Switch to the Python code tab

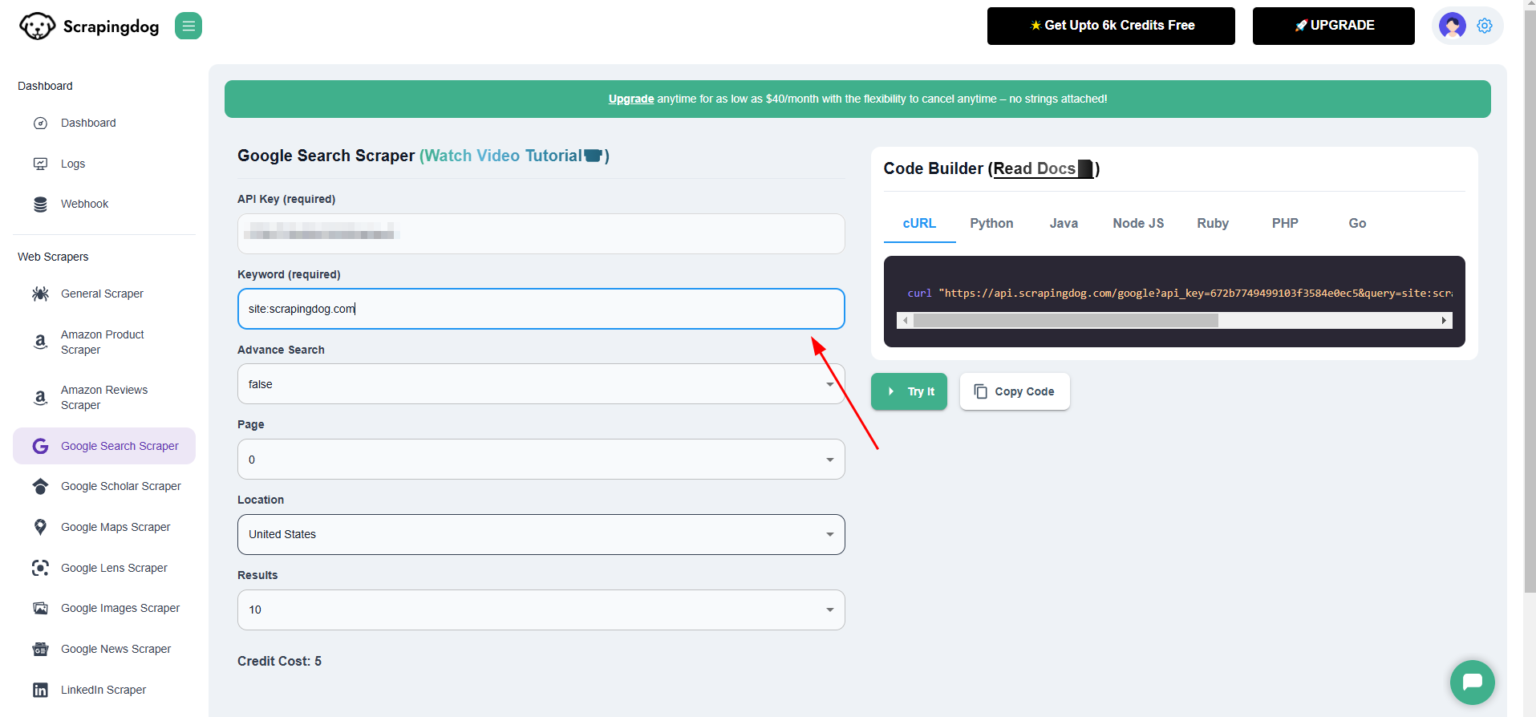click(x=991, y=223)
